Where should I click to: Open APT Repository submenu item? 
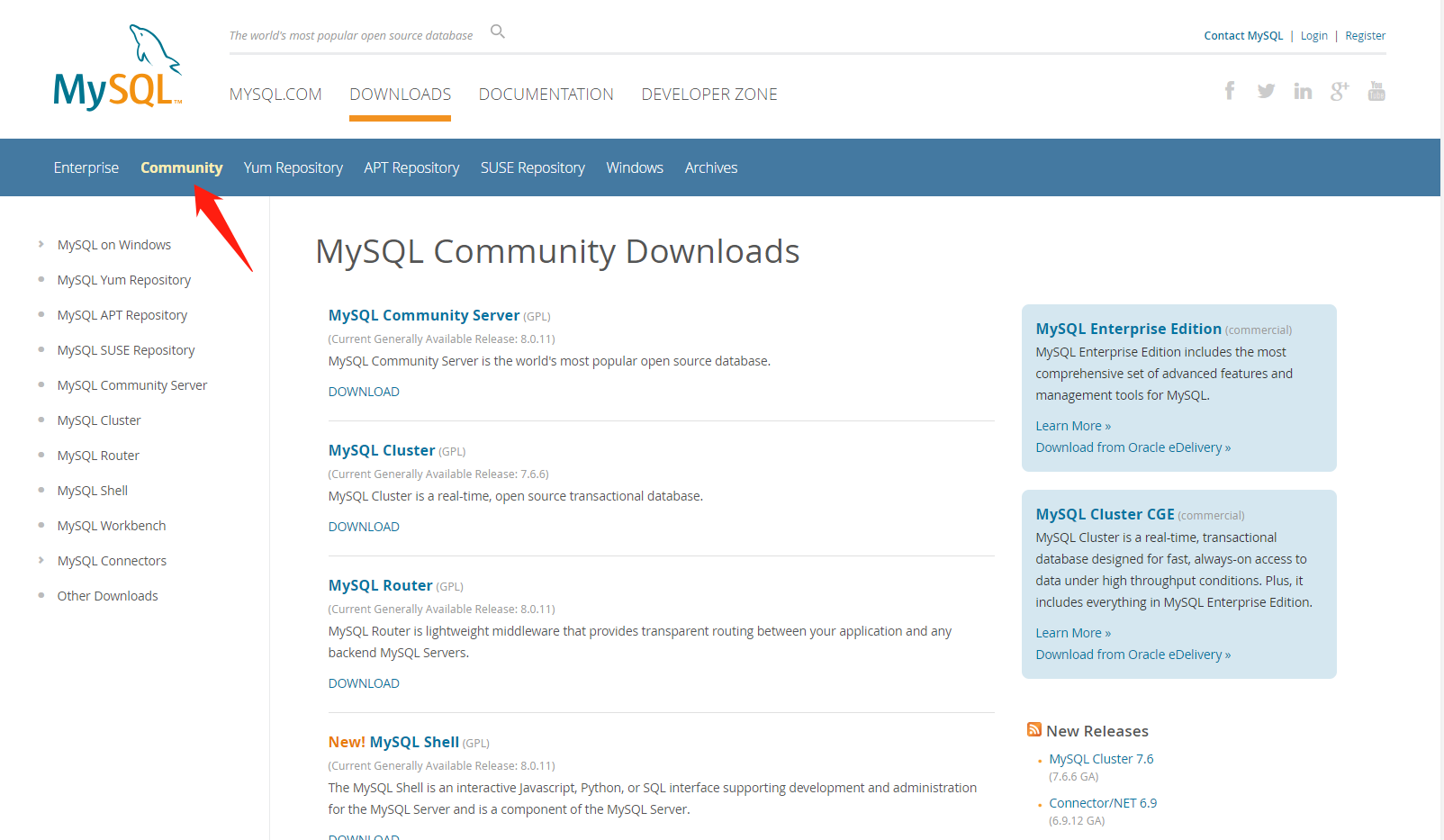point(411,167)
